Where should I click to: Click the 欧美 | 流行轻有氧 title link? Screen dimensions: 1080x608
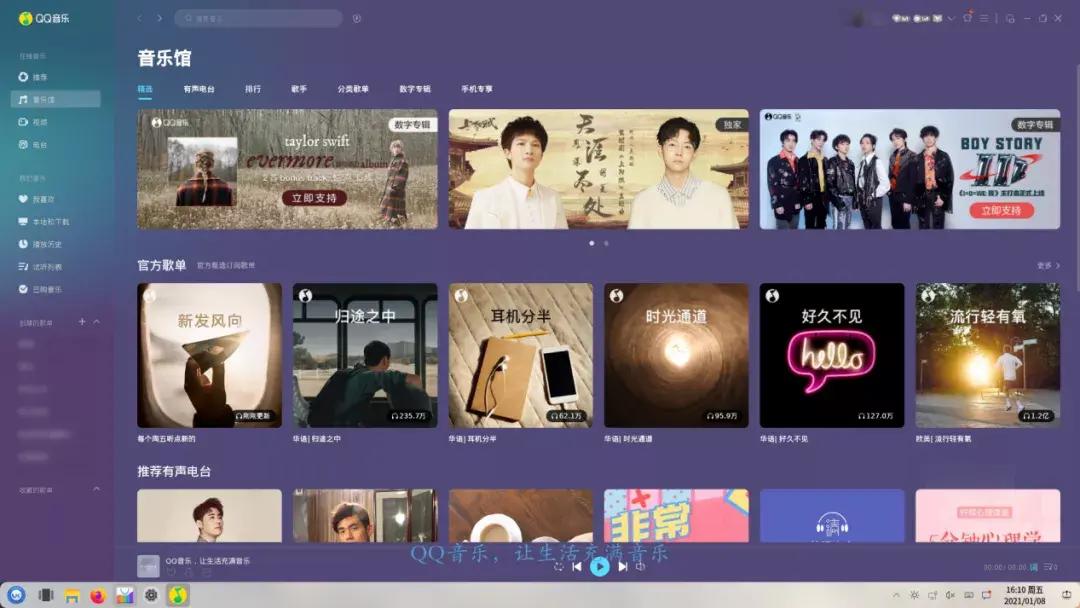coord(944,439)
